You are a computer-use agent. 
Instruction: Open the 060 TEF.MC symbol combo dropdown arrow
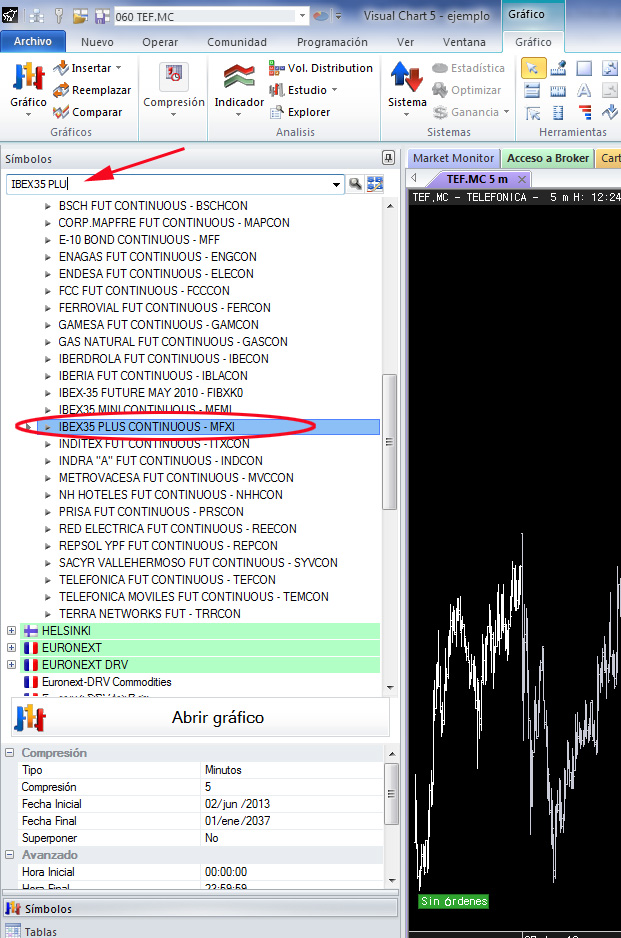[302, 16]
